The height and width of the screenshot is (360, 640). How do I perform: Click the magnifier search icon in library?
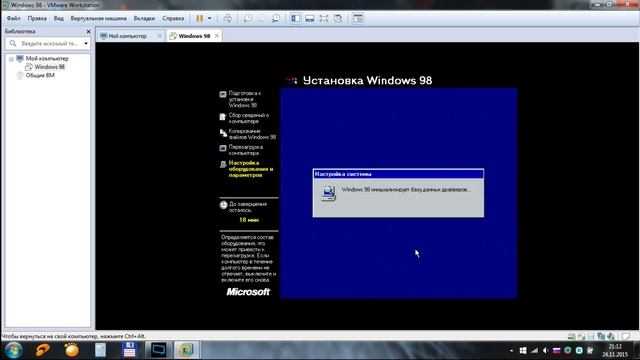click(x=13, y=43)
